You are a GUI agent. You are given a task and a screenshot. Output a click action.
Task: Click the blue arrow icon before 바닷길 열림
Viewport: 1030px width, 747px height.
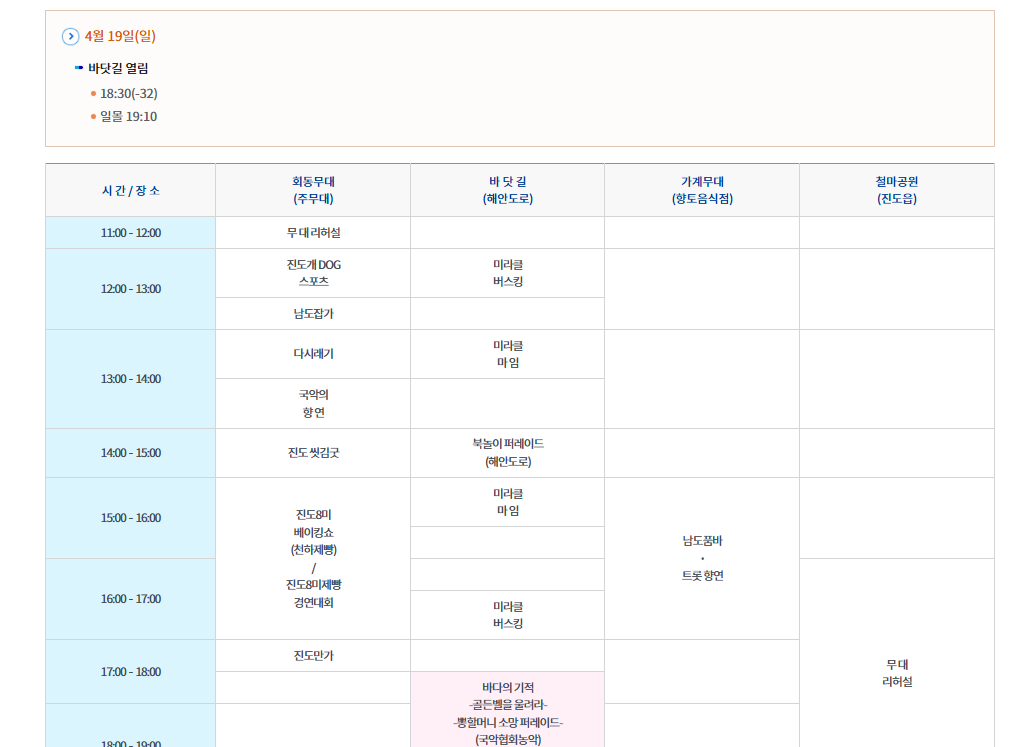click(x=82, y=68)
